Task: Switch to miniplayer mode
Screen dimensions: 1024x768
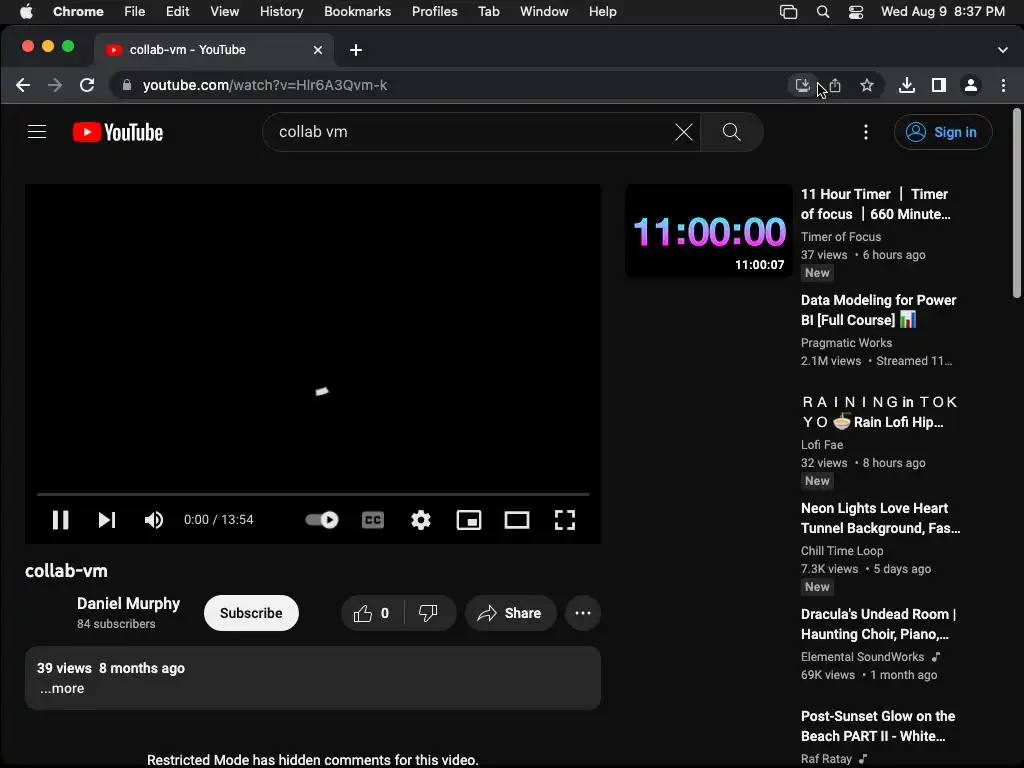Action: coord(469,520)
